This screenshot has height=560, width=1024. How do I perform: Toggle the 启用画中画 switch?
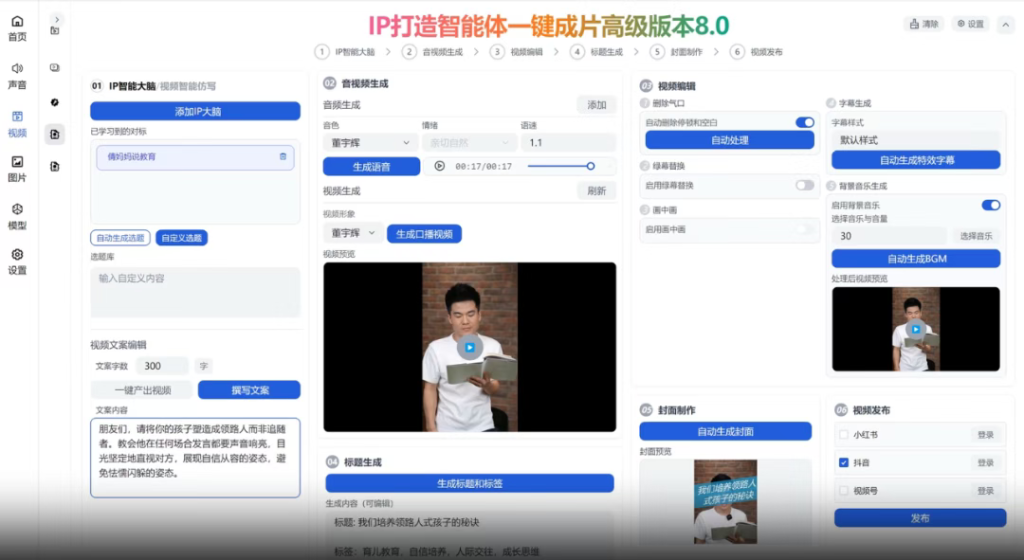[x=805, y=230]
